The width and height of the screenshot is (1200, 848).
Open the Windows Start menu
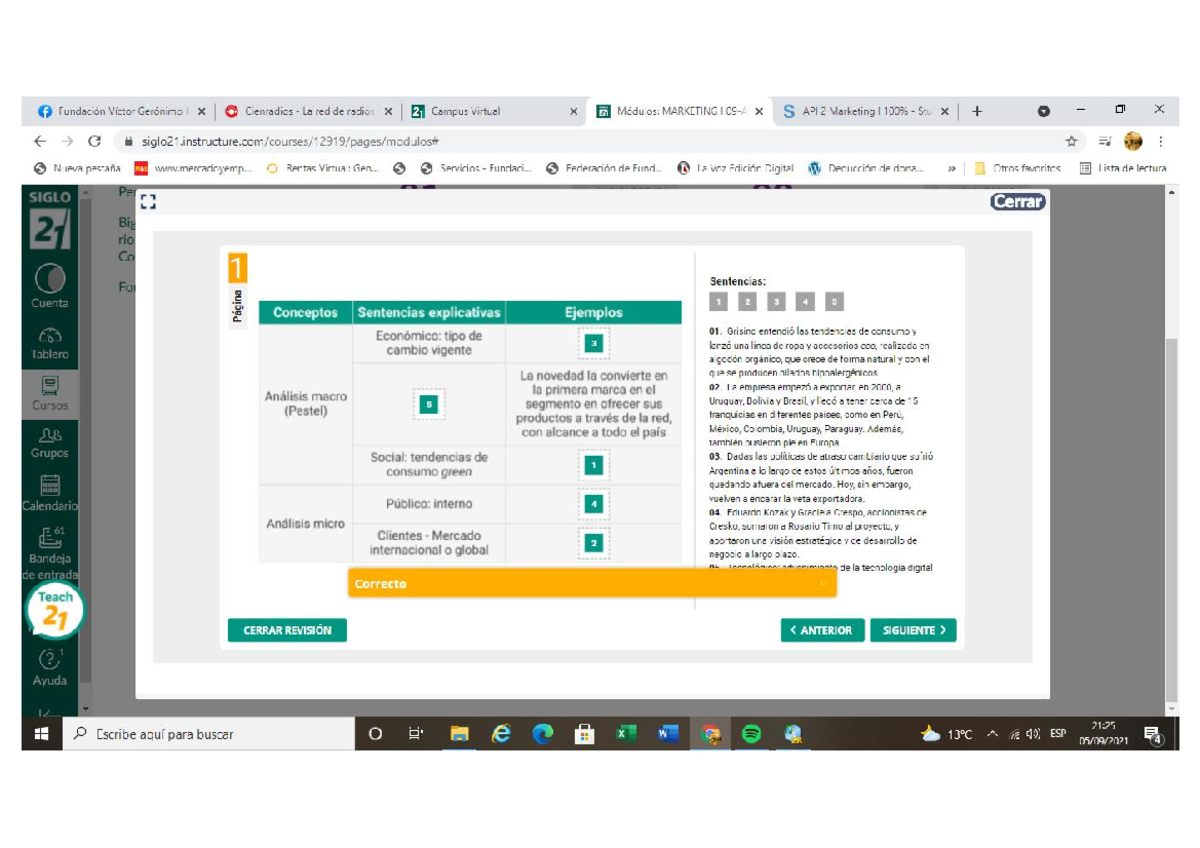tap(41, 734)
